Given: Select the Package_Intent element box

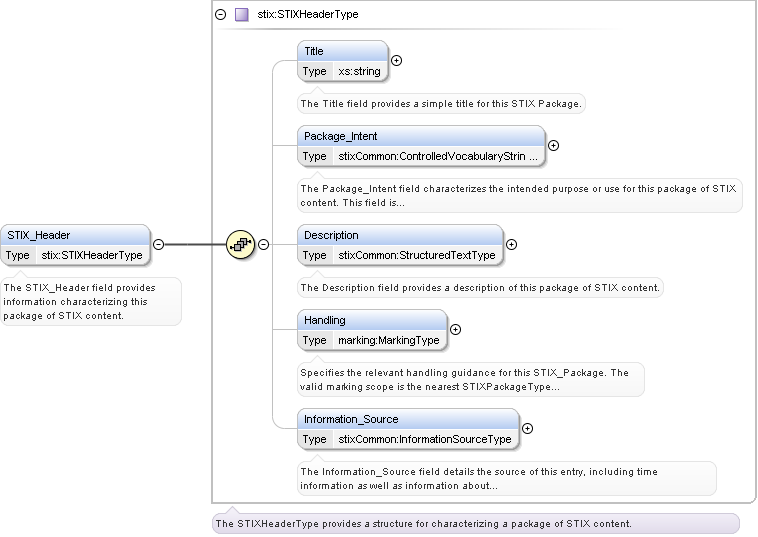Looking at the screenshot, I should [x=420, y=136].
